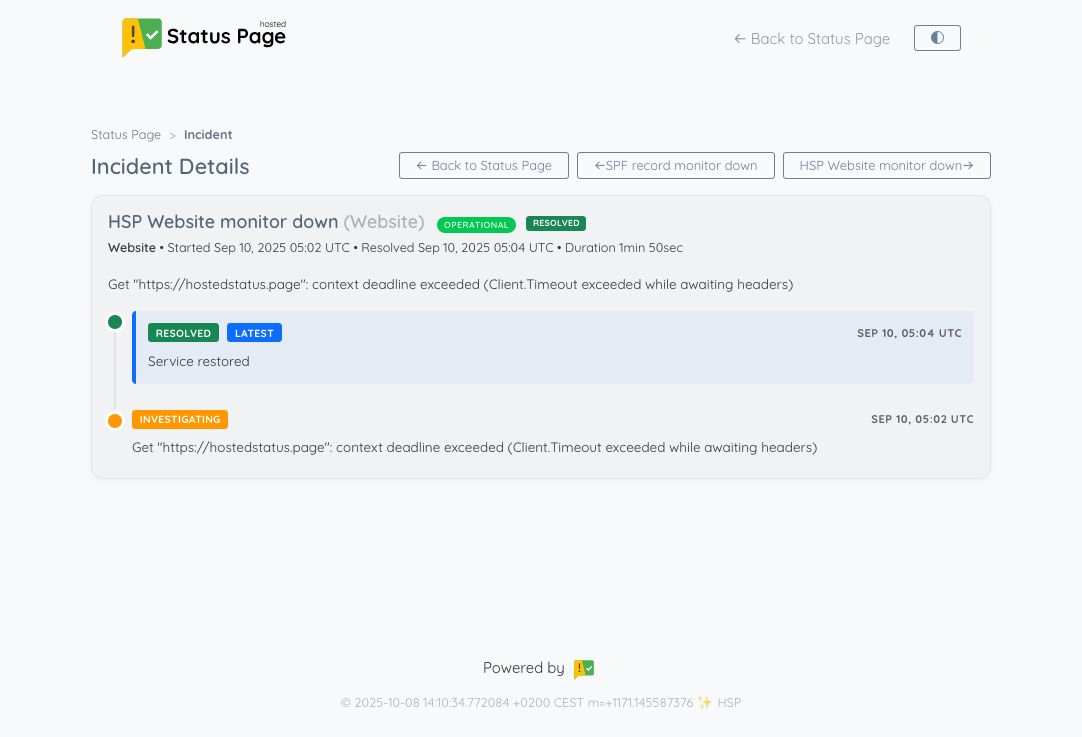Click the sparkles emoji in the footer
This screenshot has width=1082, height=737.
point(706,703)
